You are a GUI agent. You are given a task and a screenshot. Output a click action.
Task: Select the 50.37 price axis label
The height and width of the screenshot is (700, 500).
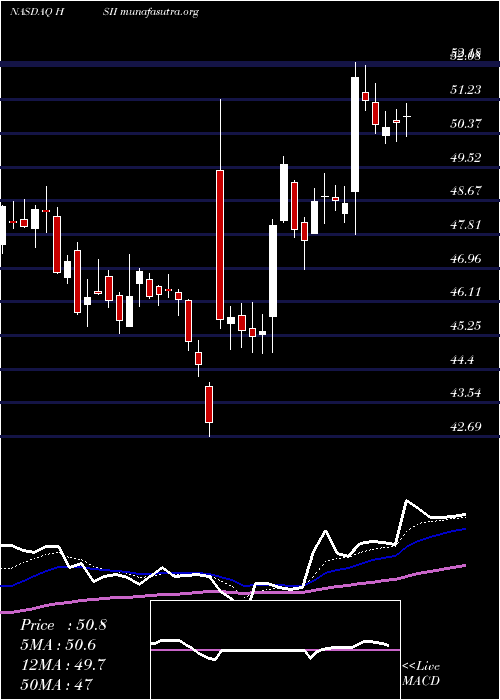pos(466,124)
